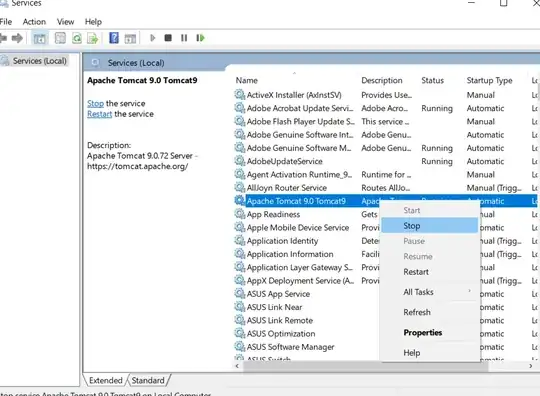Screen dimensions: 540x396
Task: Click the horizontal scrollbar right arrow
Action: (x=531, y=366)
